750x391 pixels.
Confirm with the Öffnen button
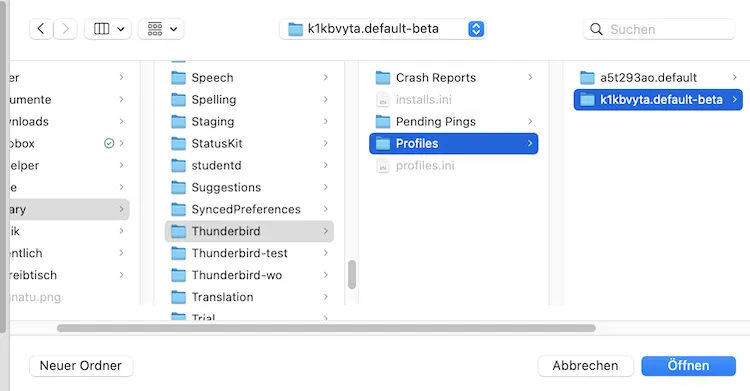[688, 366]
